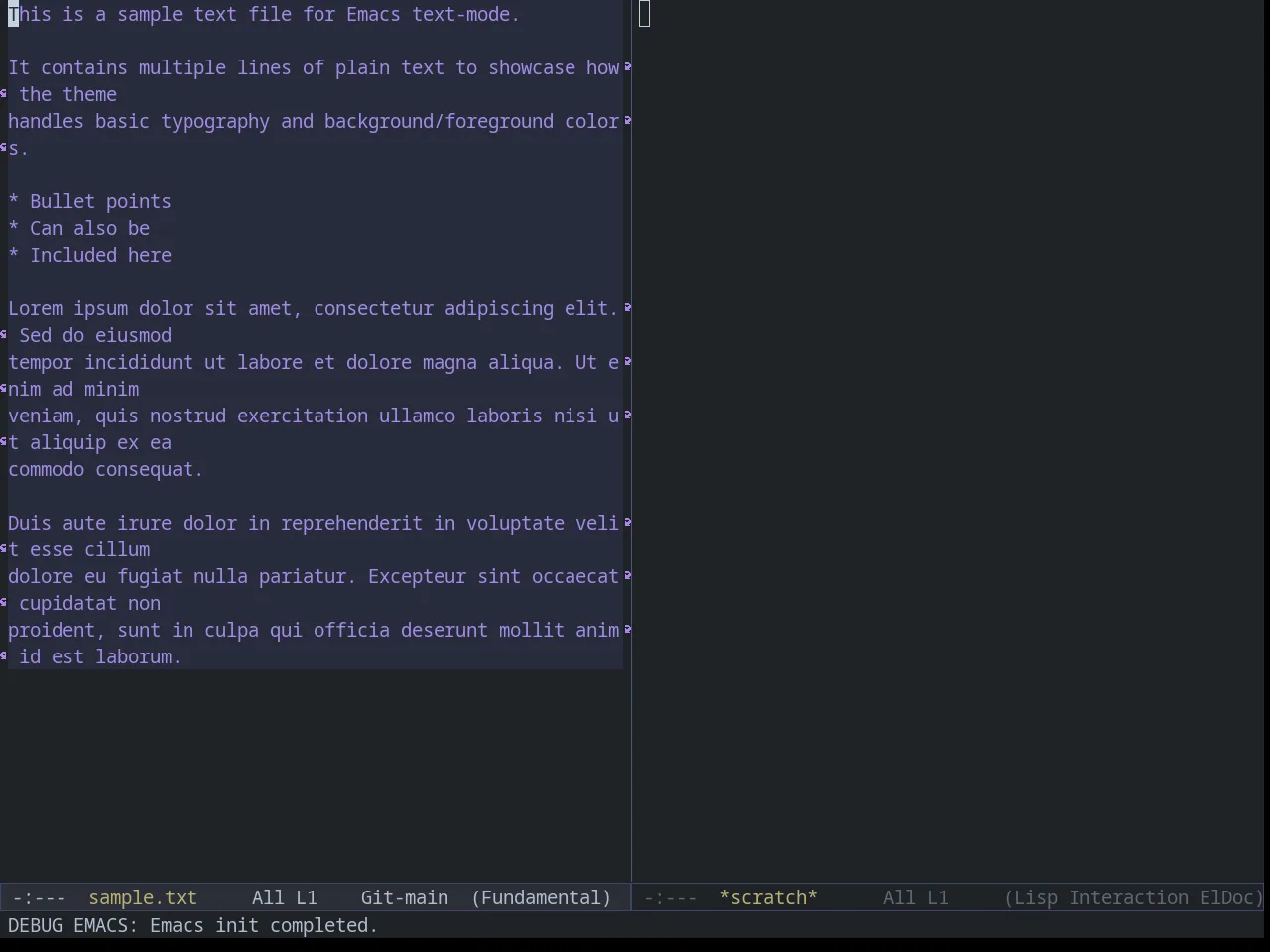The height and width of the screenshot is (952, 1270).
Task: Click the continuation arrow after 'mollit anim'
Action: click(628, 630)
